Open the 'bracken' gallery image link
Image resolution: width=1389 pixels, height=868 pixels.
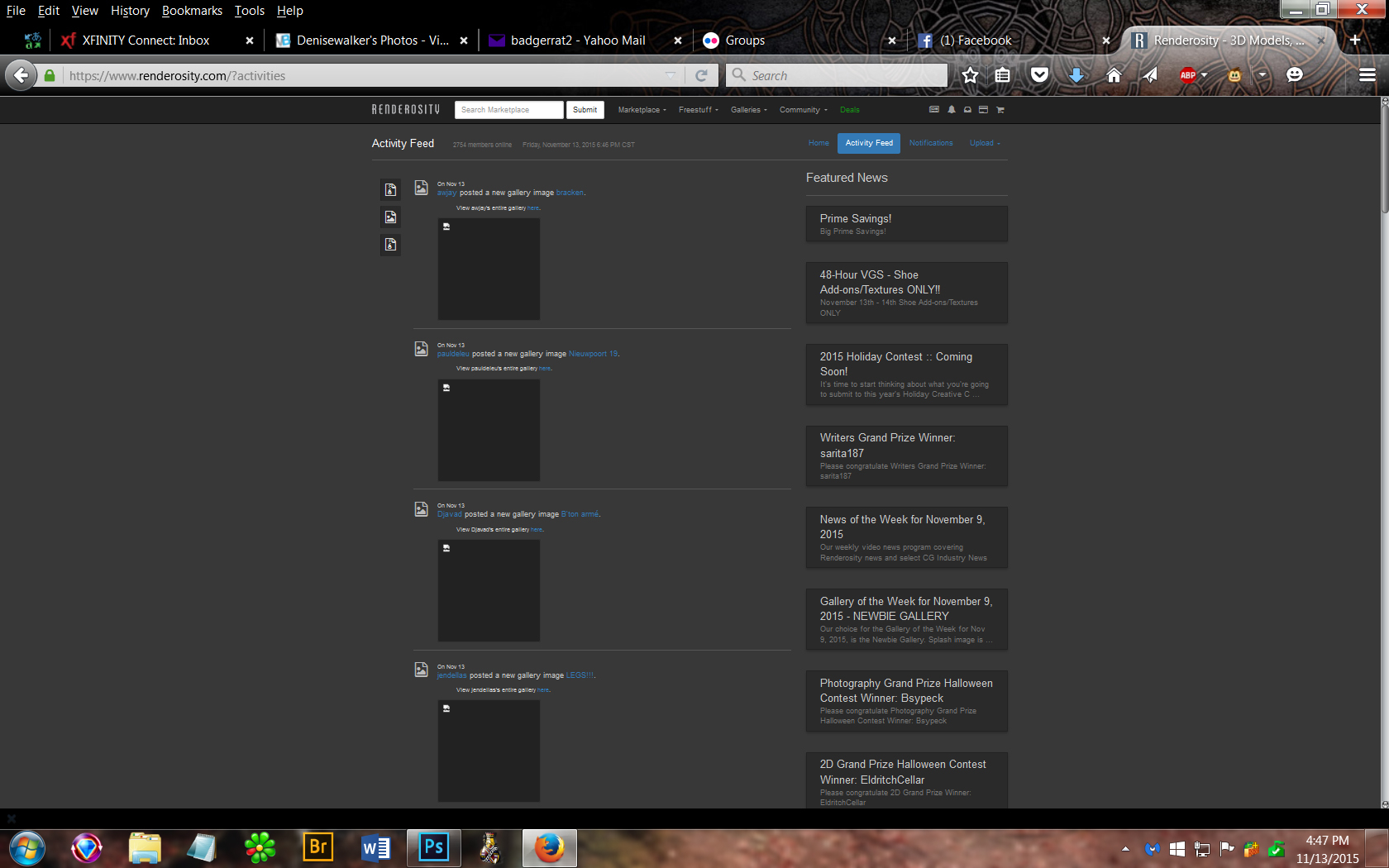pyautogui.click(x=570, y=193)
